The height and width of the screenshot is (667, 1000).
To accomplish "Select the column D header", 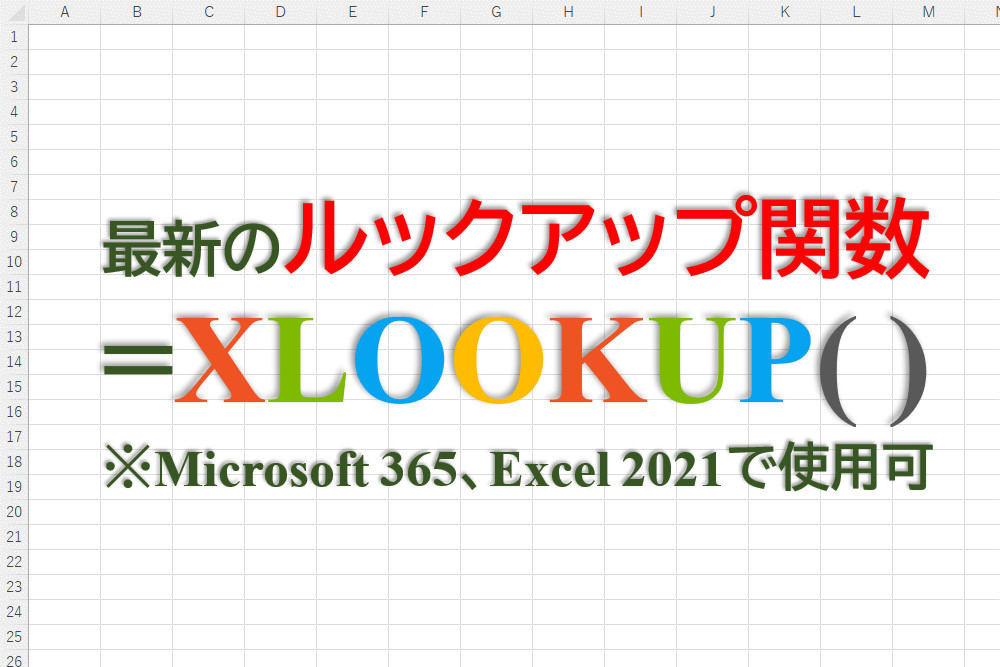I will tap(280, 12).
